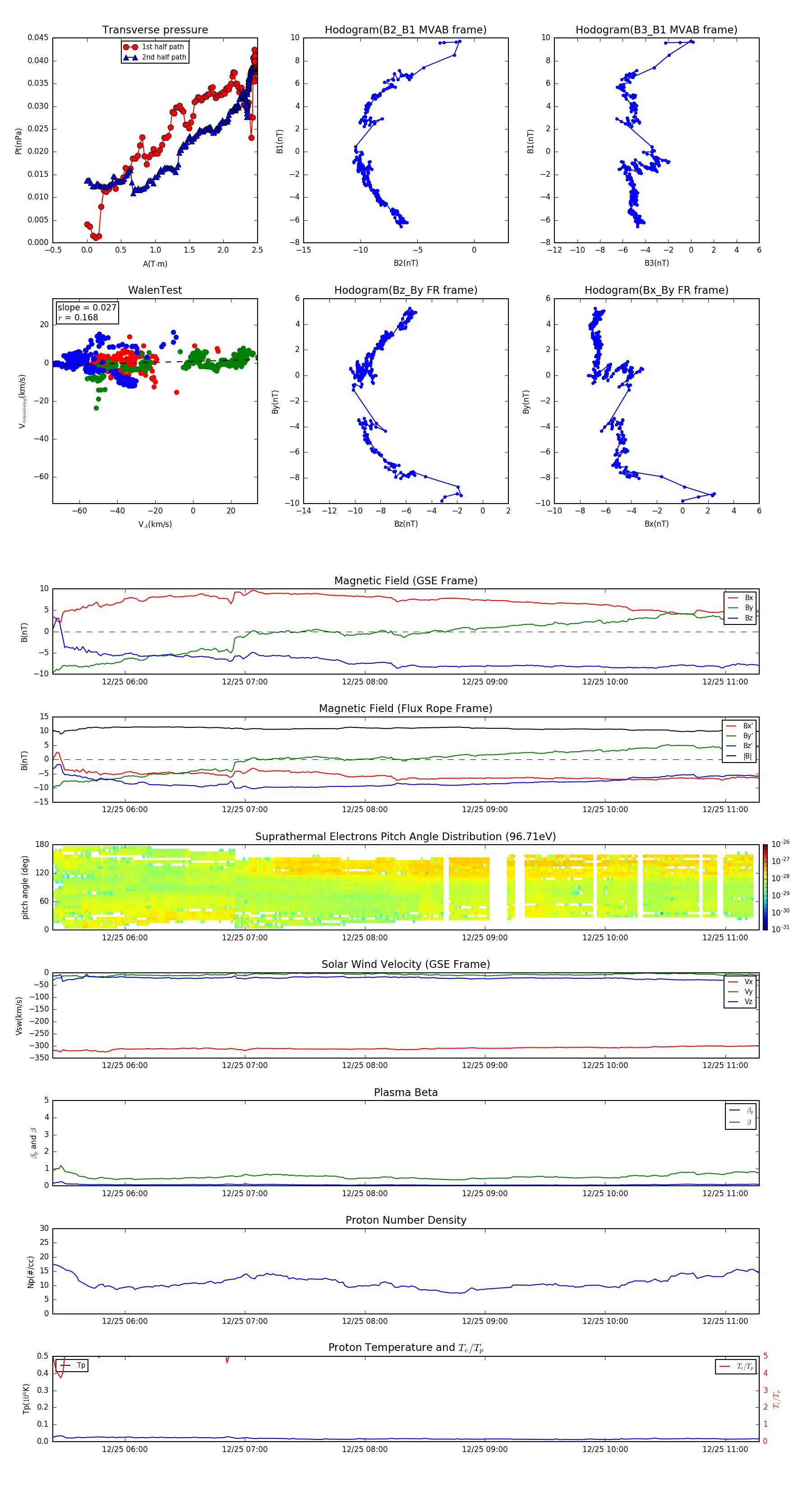Click the "Hodogram(B2_B1 MVAB frame)" title
Image resolution: width=812 pixels, height=1489 pixels.
(406, 29)
